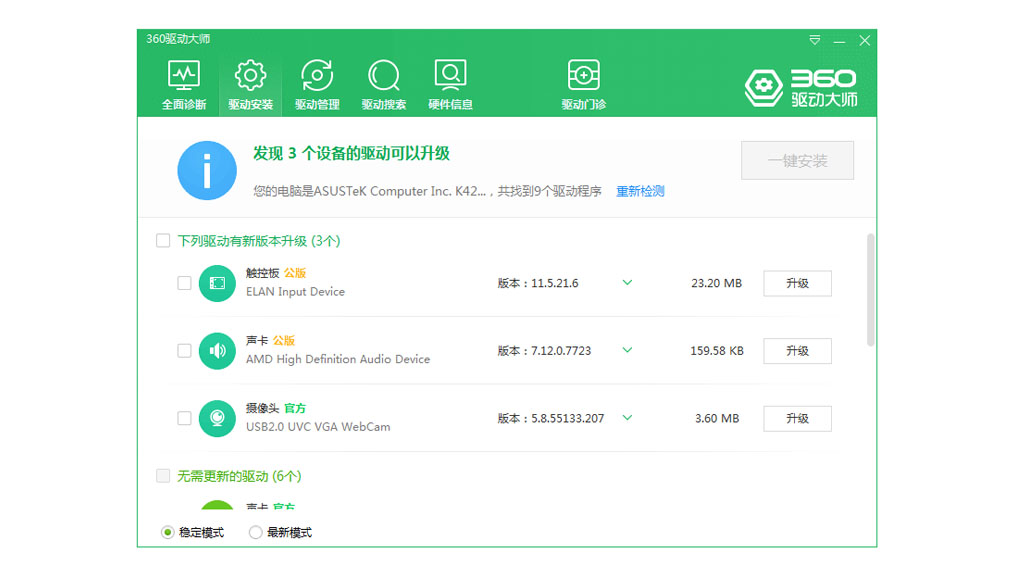Click the 下列驱动有新版本升级 (3个) heading

(259, 241)
